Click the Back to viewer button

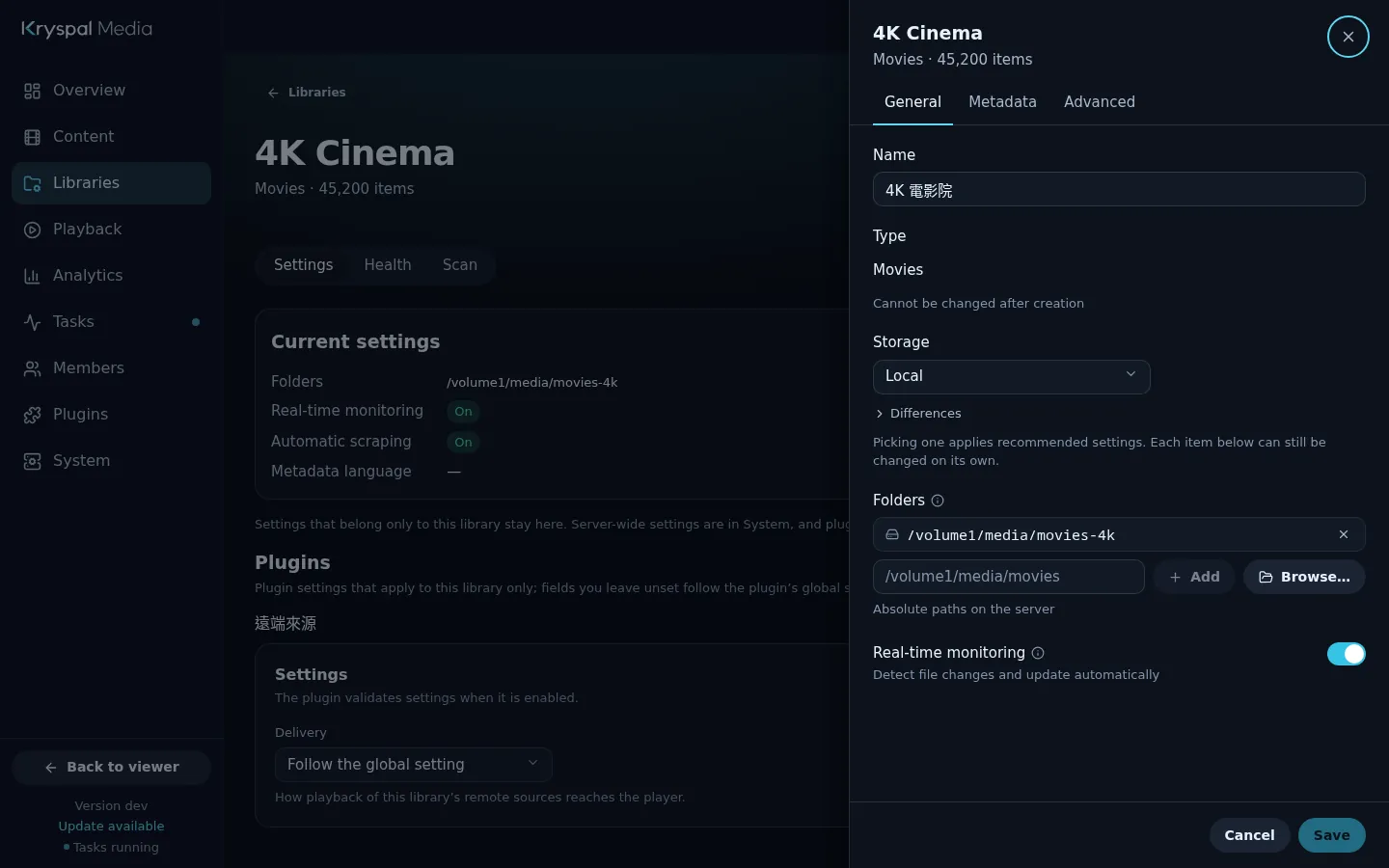pos(111,768)
